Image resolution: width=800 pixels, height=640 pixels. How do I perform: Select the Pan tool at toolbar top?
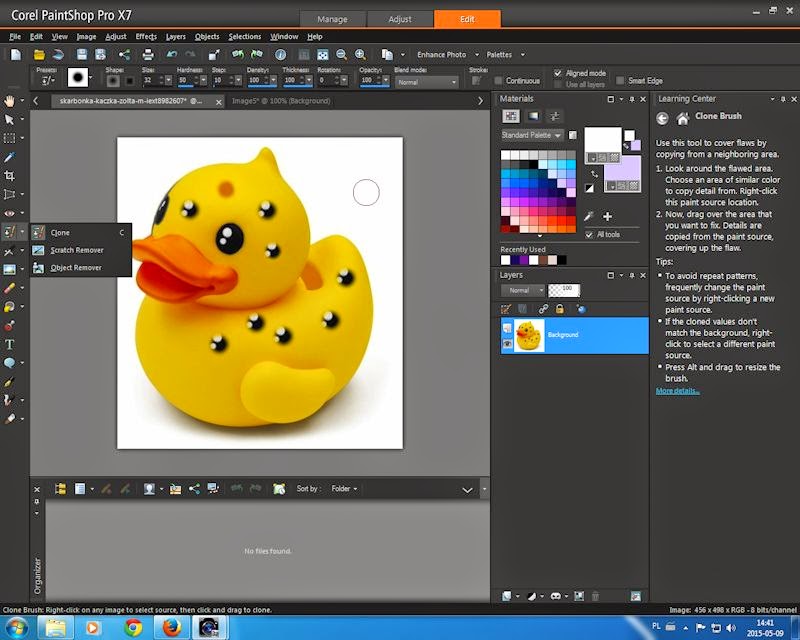(x=10, y=100)
